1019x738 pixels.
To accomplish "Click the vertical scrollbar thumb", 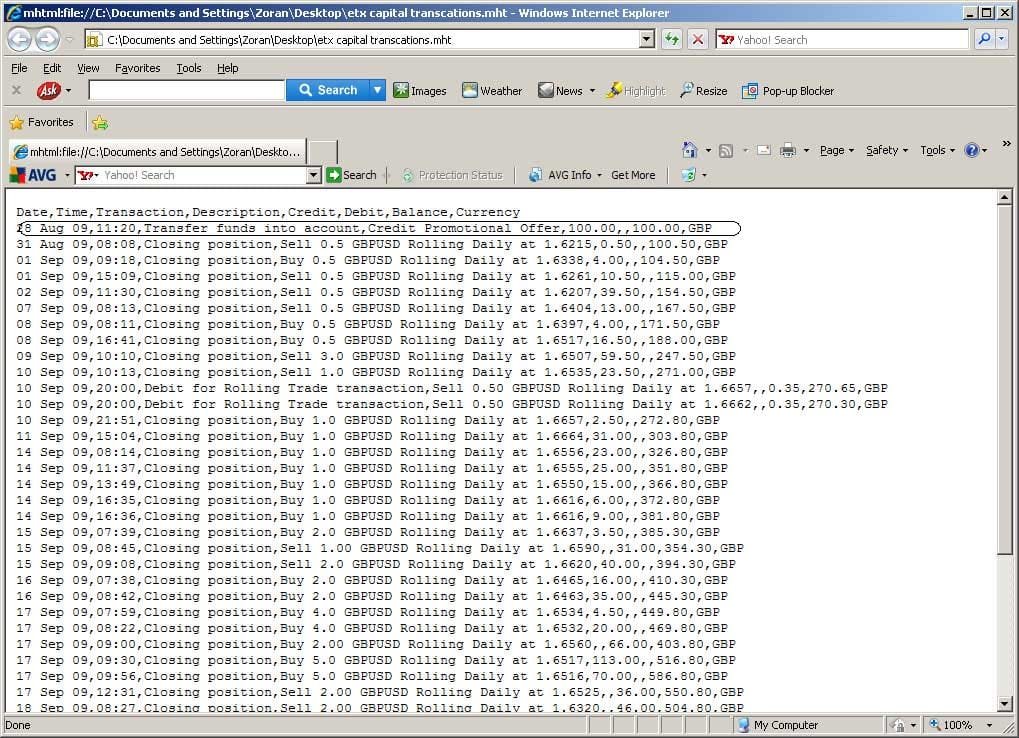I will [1005, 380].
